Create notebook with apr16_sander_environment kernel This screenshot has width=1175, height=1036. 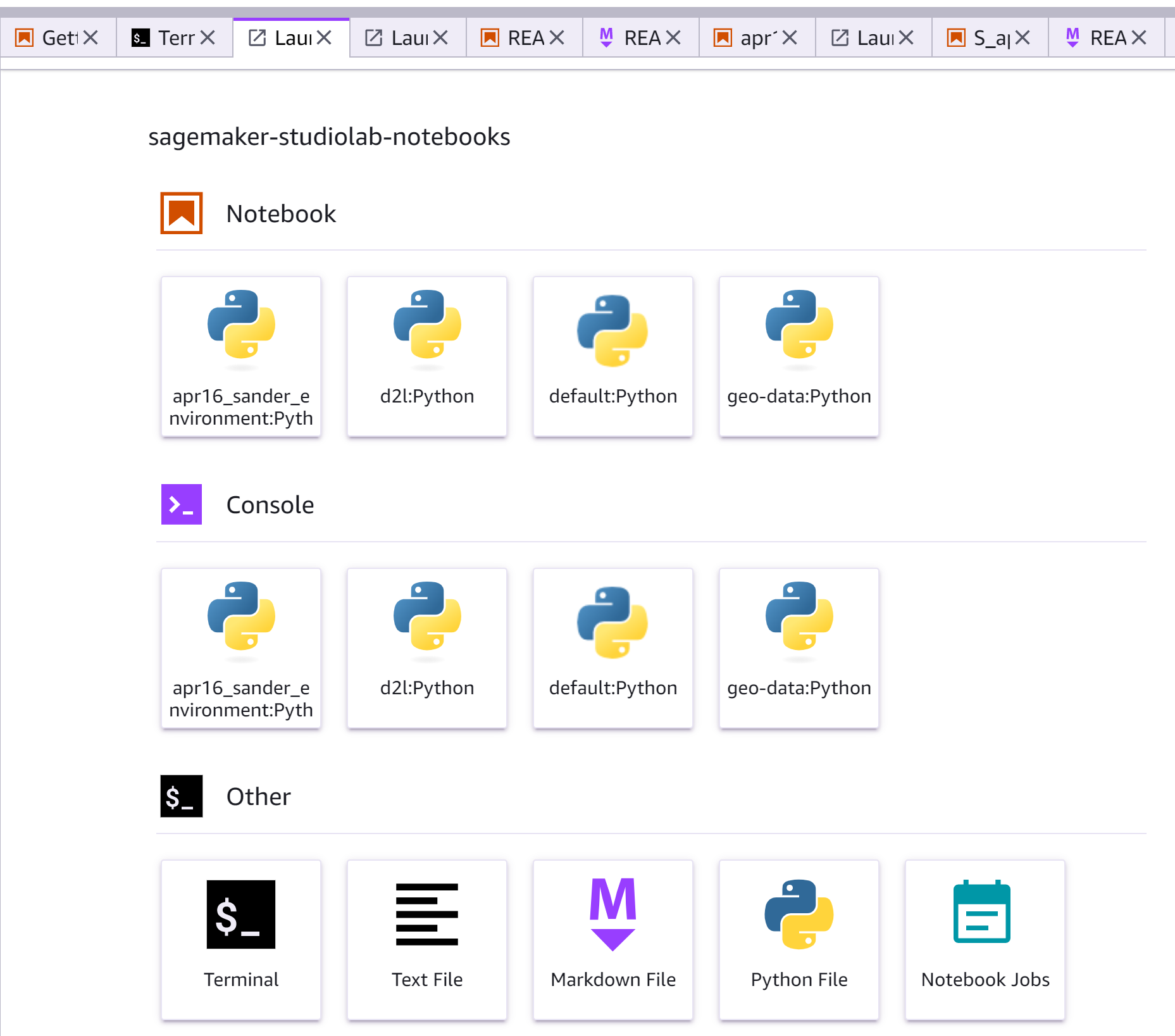(x=241, y=356)
